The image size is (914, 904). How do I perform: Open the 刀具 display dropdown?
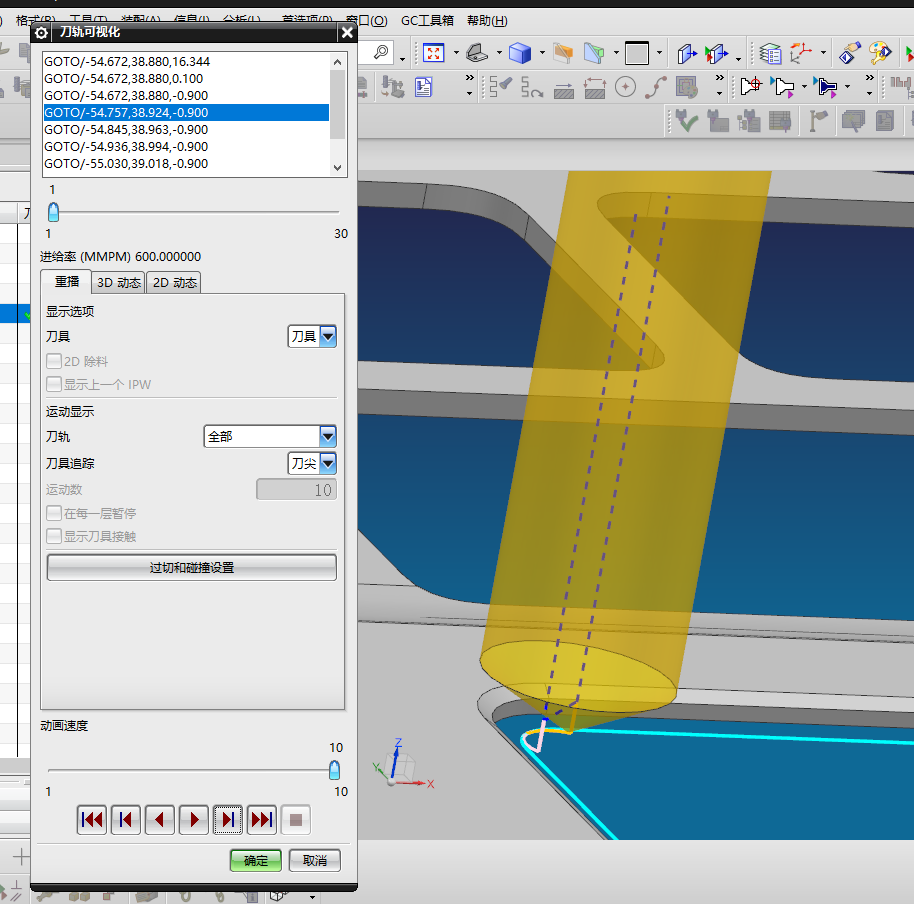click(x=312, y=337)
